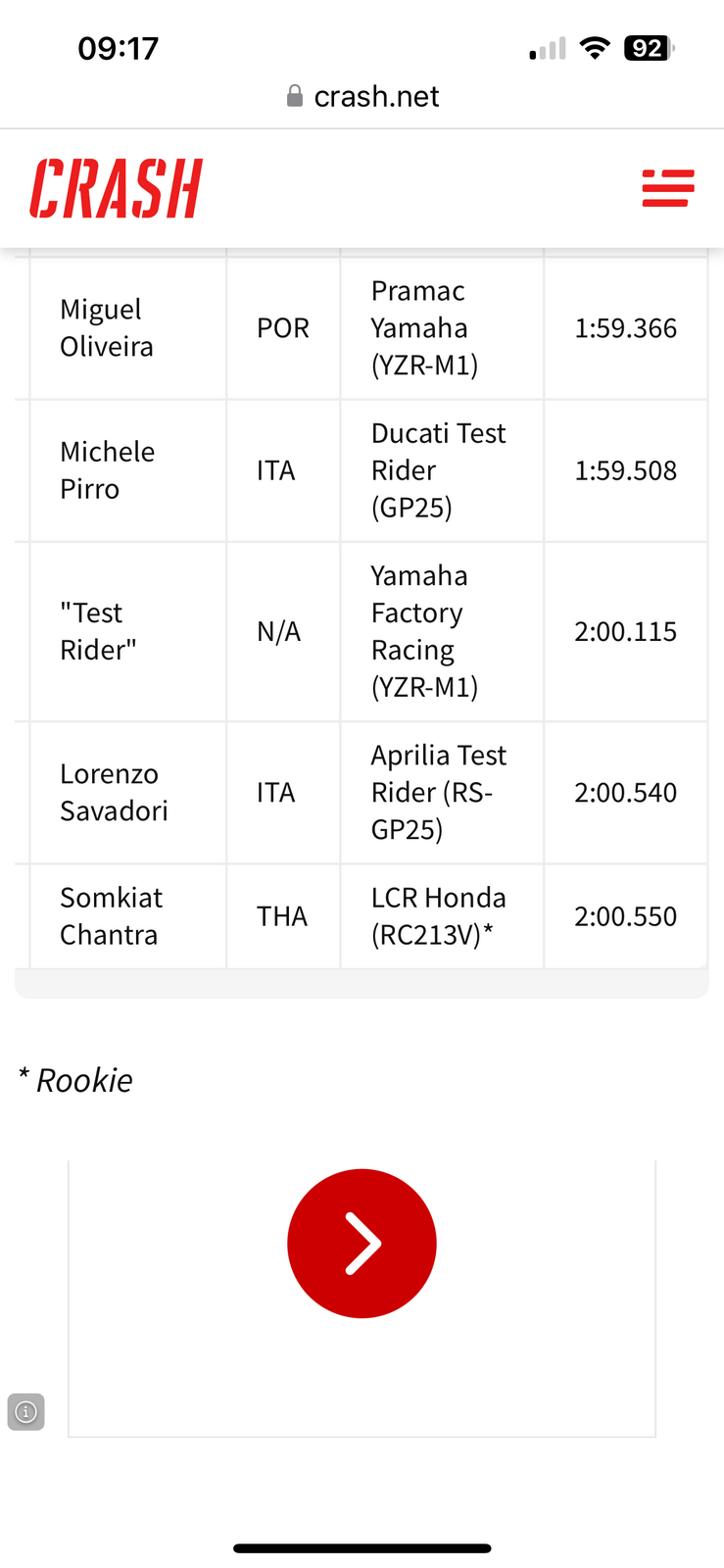Tap the 1:59.366 lap time

coord(625,328)
